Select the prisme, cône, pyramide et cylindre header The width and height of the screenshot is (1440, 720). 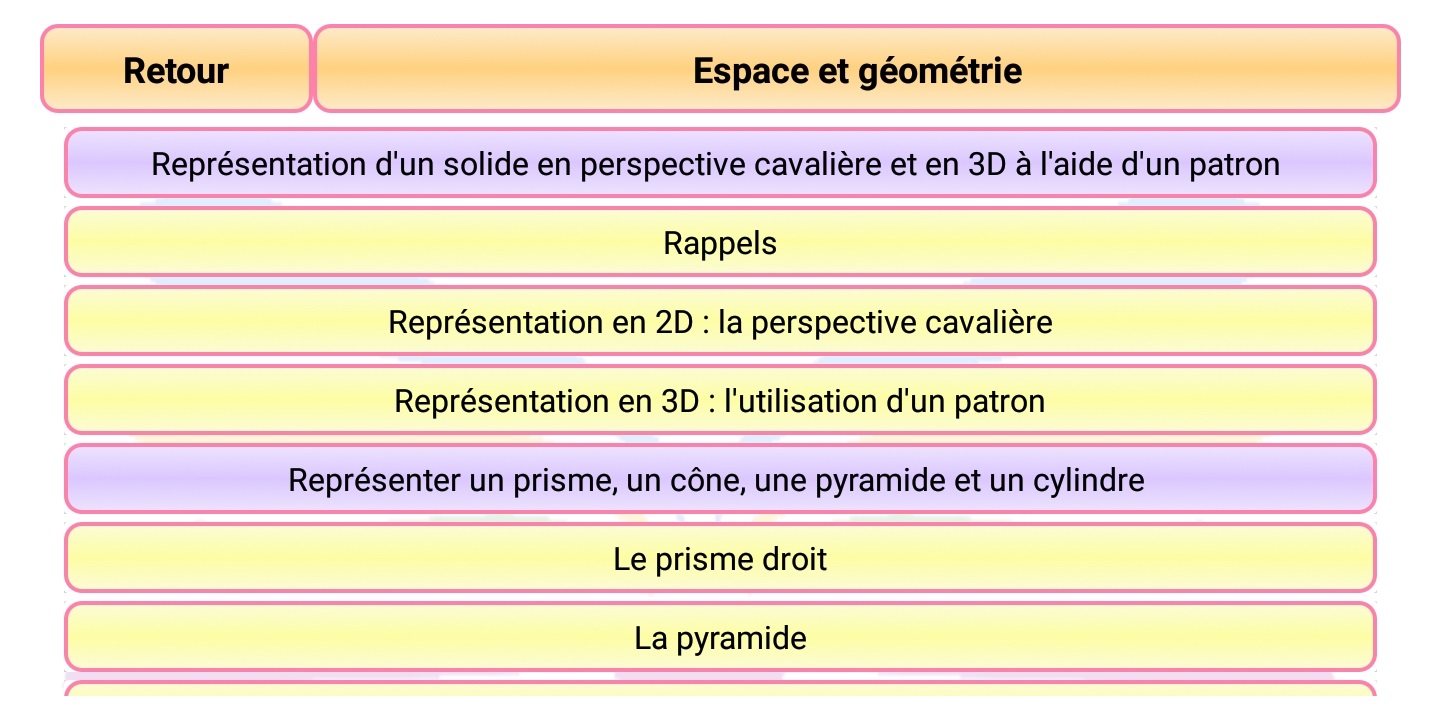720,479
